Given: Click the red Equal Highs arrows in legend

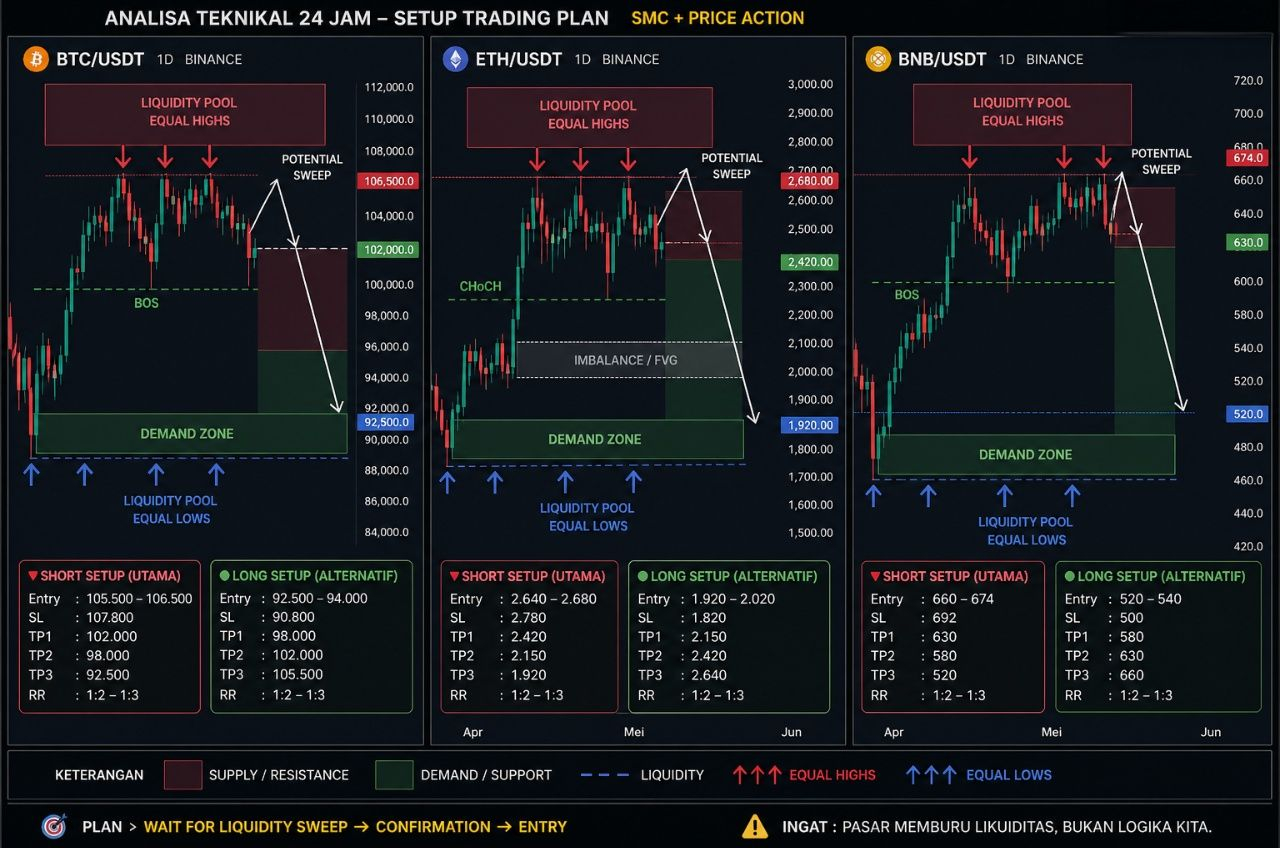Looking at the screenshot, I should click(755, 774).
